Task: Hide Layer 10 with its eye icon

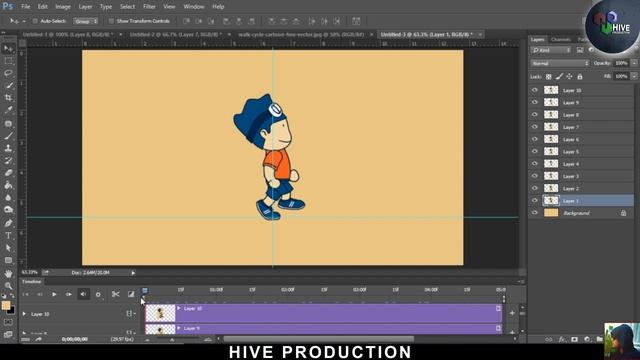Action: pyautogui.click(x=535, y=90)
